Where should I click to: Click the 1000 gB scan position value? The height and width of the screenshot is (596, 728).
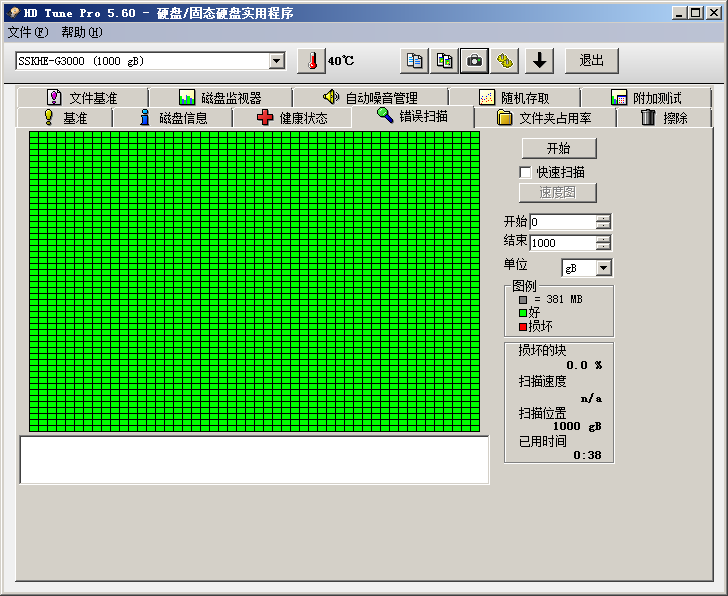click(x=577, y=426)
